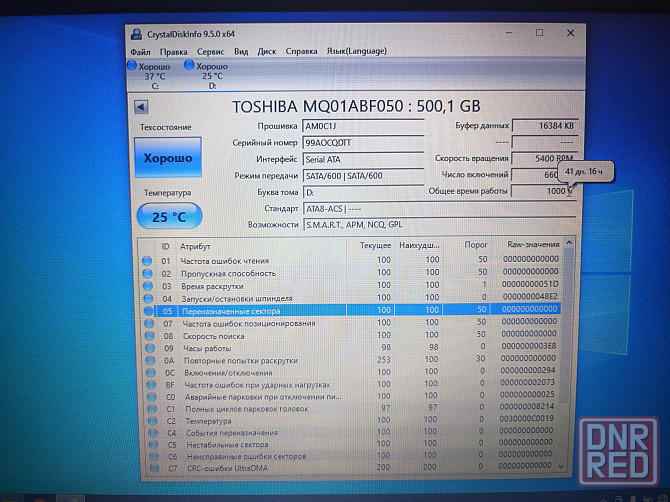Click status circle of attribute 0C
Image resolution: width=670 pixels, height=502 pixels.
click(151, 373)
